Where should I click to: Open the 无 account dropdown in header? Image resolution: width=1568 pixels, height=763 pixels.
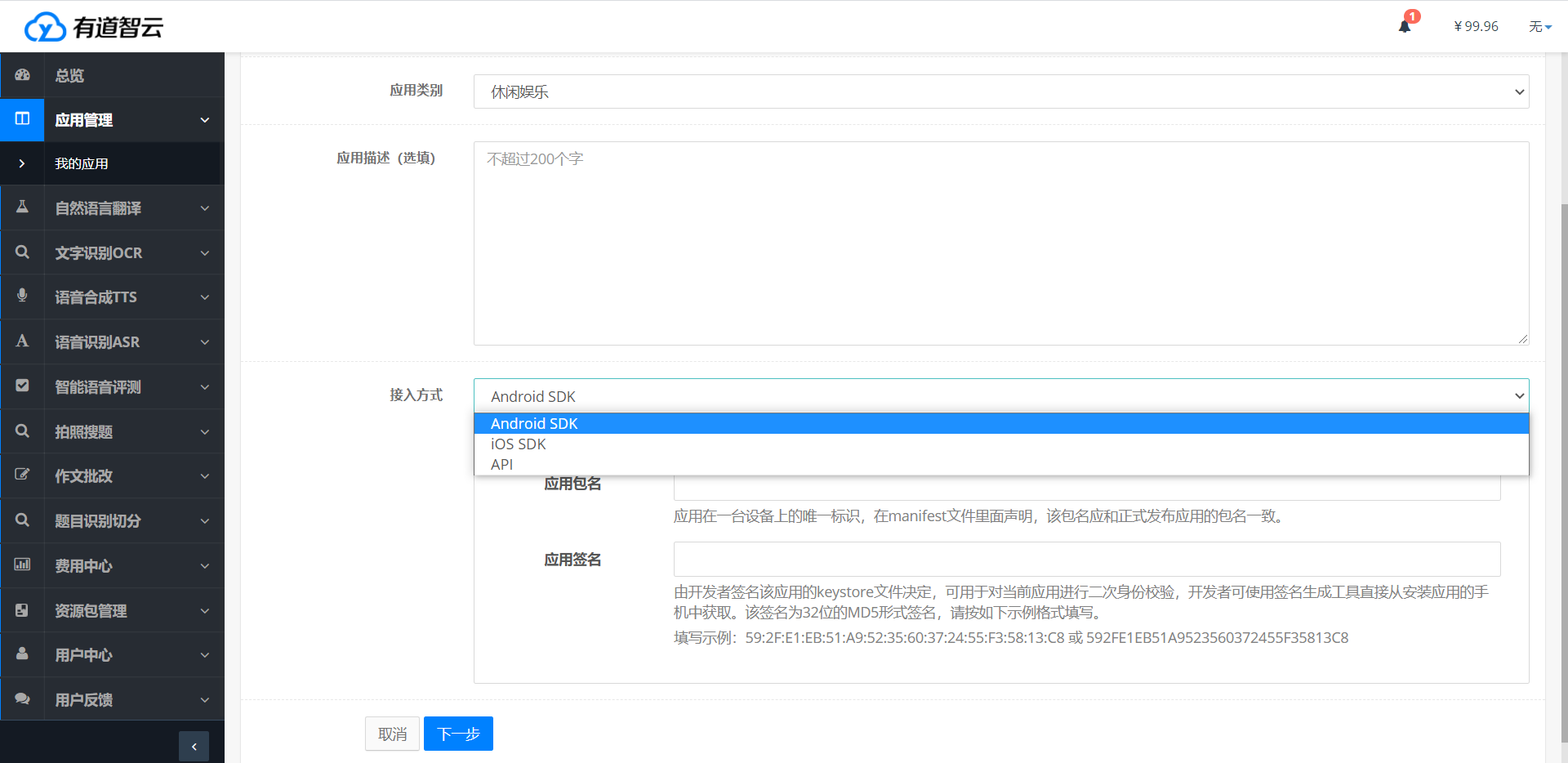point(1539,27)
